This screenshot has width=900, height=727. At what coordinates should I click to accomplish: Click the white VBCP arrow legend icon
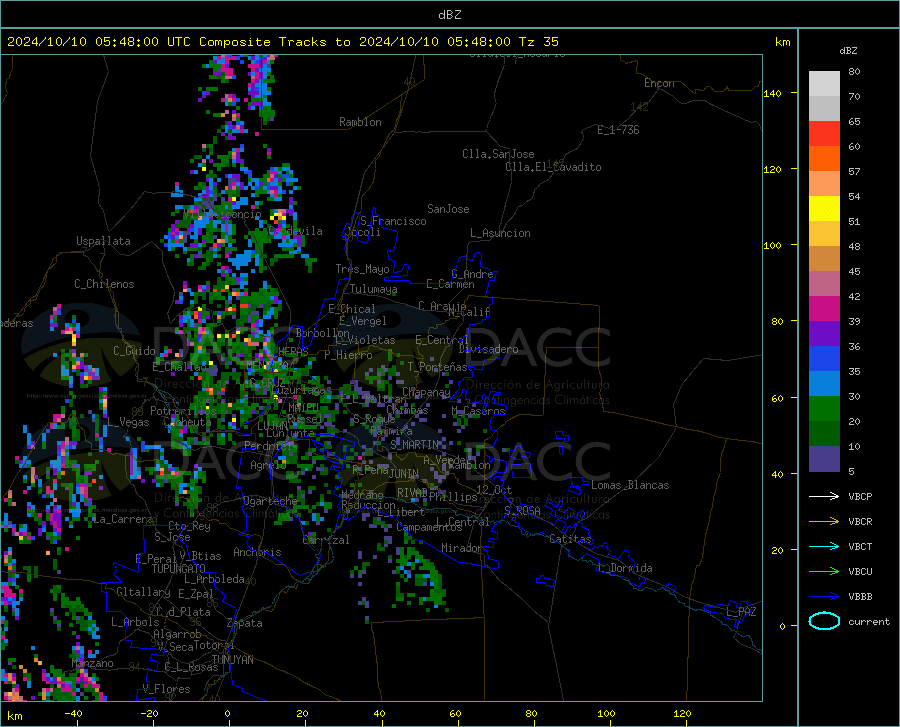pos(824,496)
